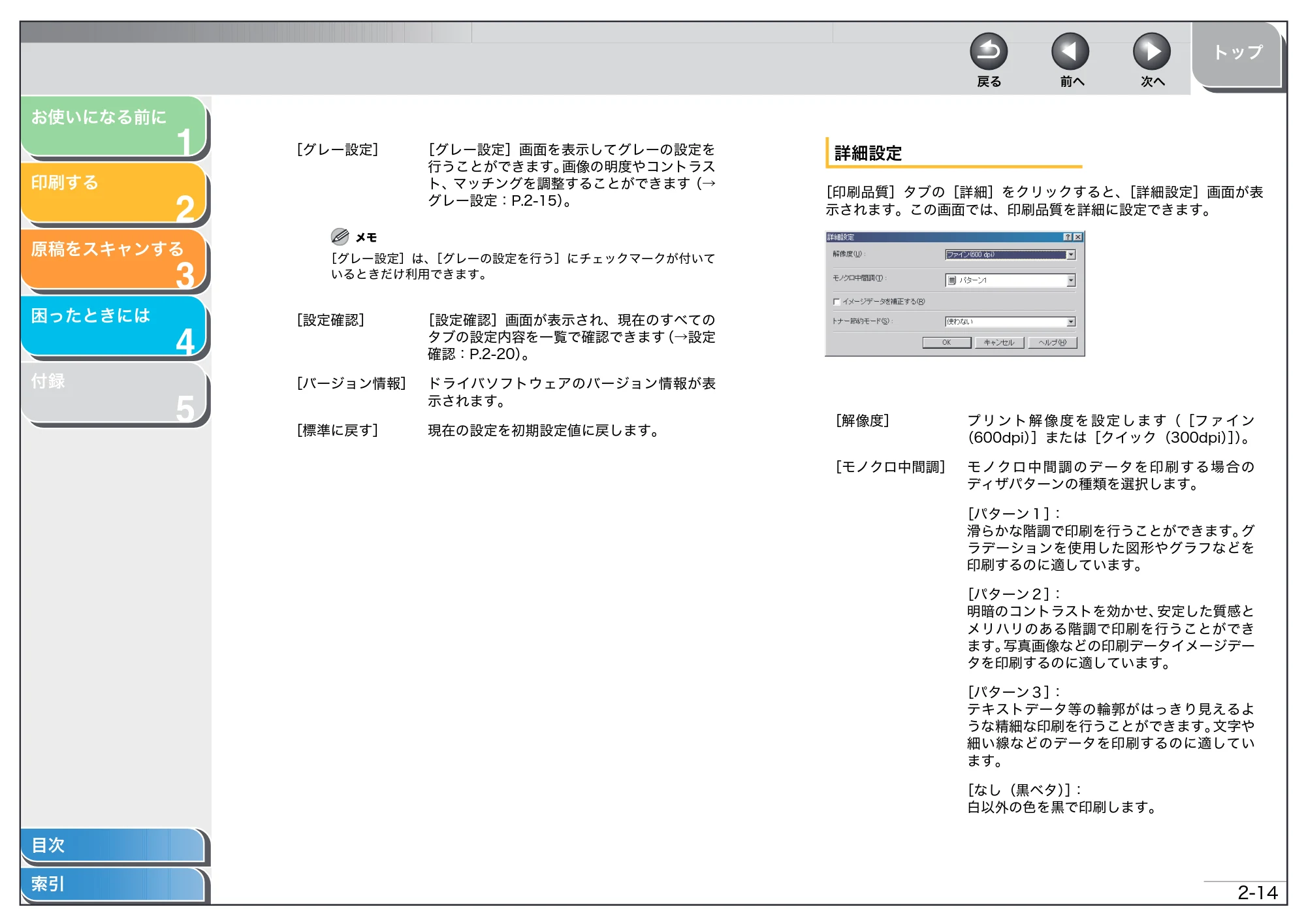Go to previous page with 前へ icon
The image size is (1306, 924).
1070,52
